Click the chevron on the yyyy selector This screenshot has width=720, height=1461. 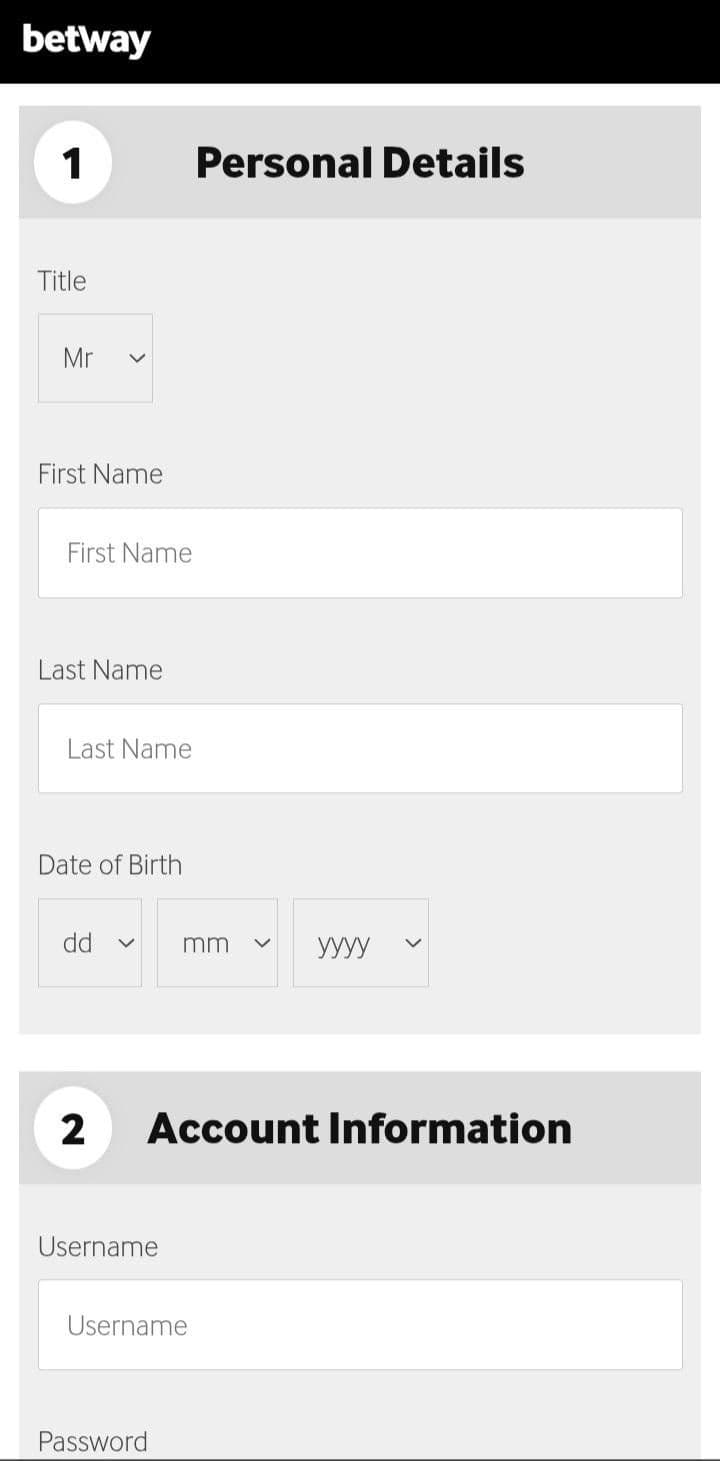click(x=412, y=942)
